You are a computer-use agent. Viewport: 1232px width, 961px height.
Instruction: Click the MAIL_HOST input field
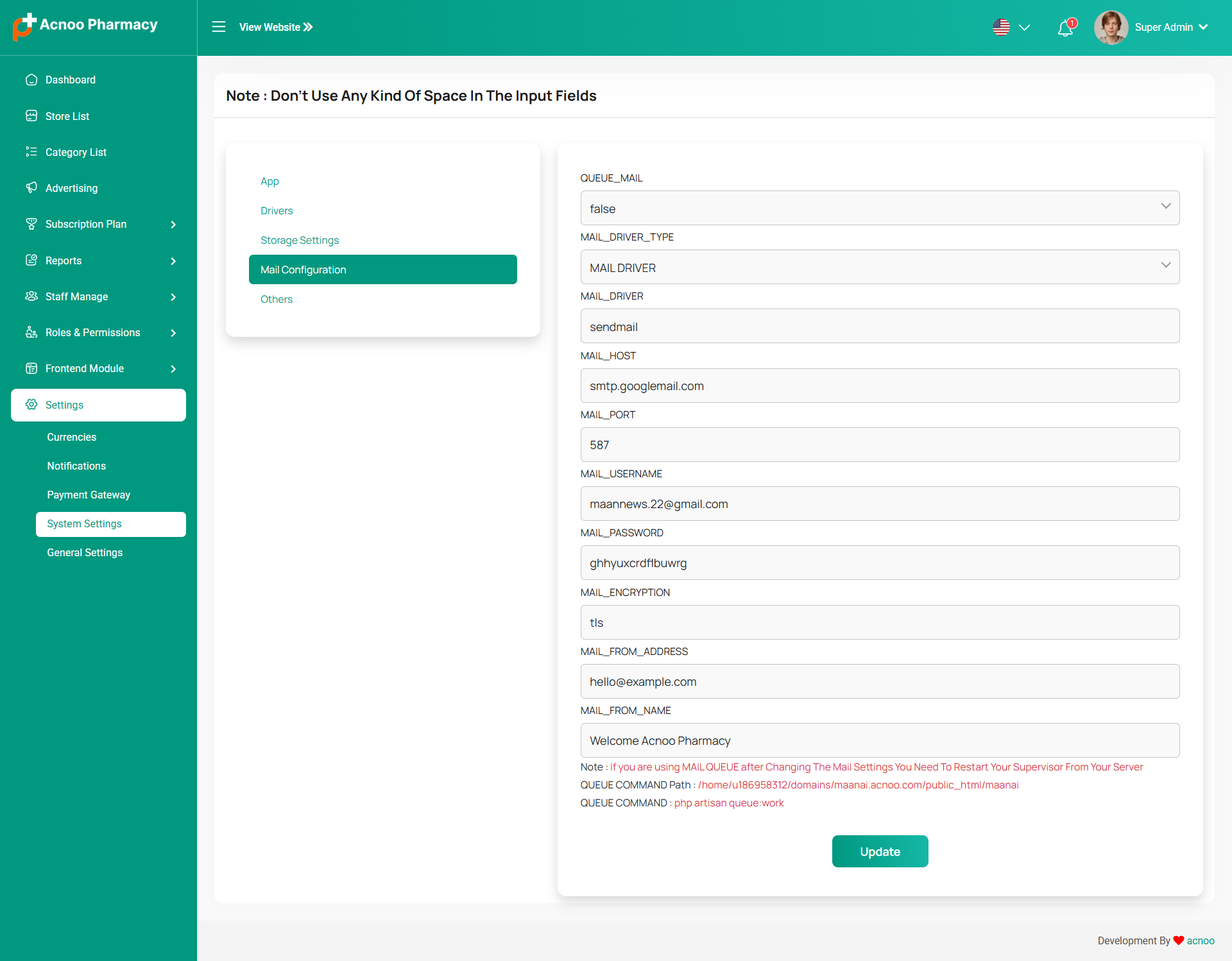click(x=879, y=386)
